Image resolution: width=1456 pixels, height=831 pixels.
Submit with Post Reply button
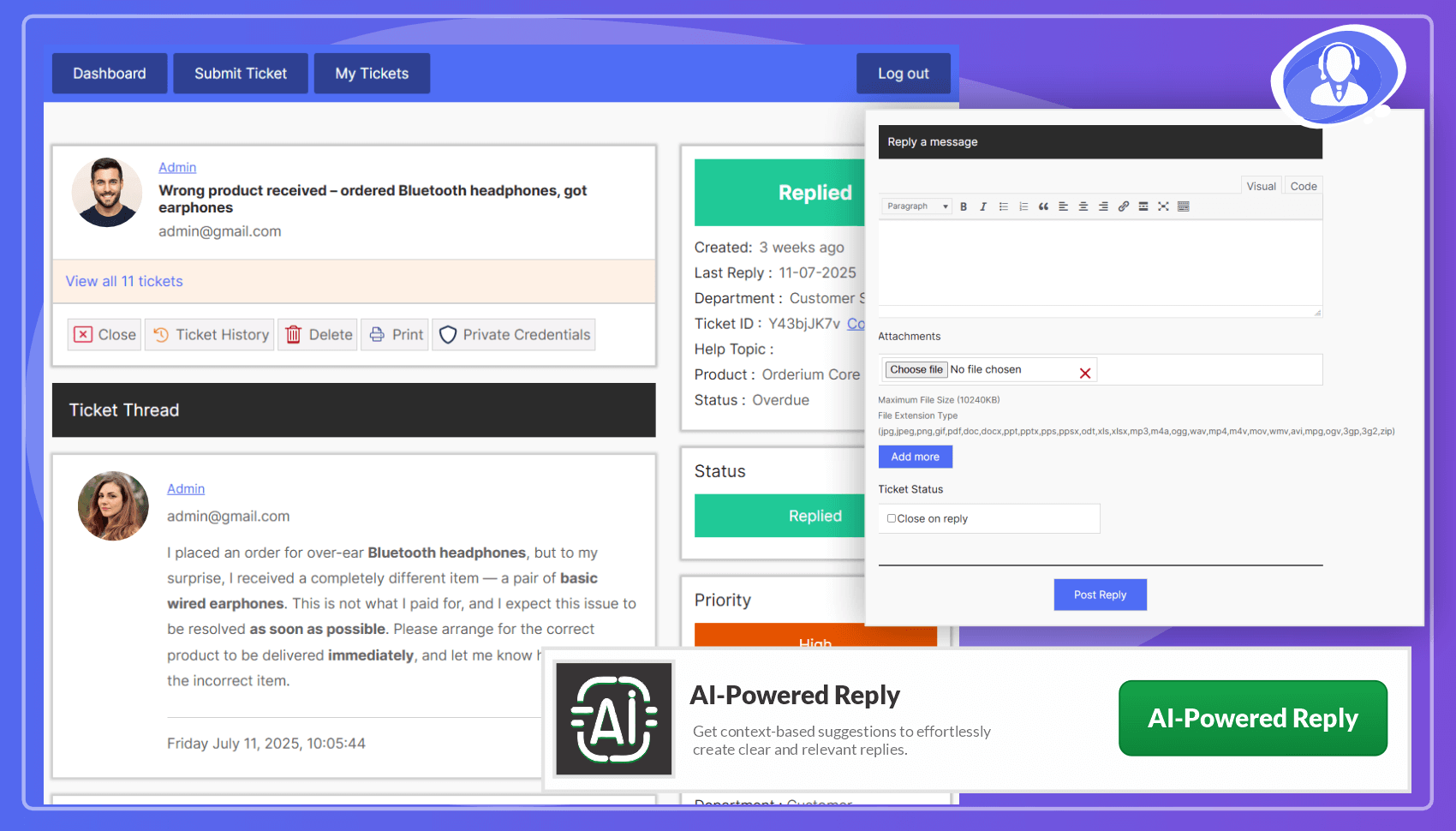[x=1101, y=595]
